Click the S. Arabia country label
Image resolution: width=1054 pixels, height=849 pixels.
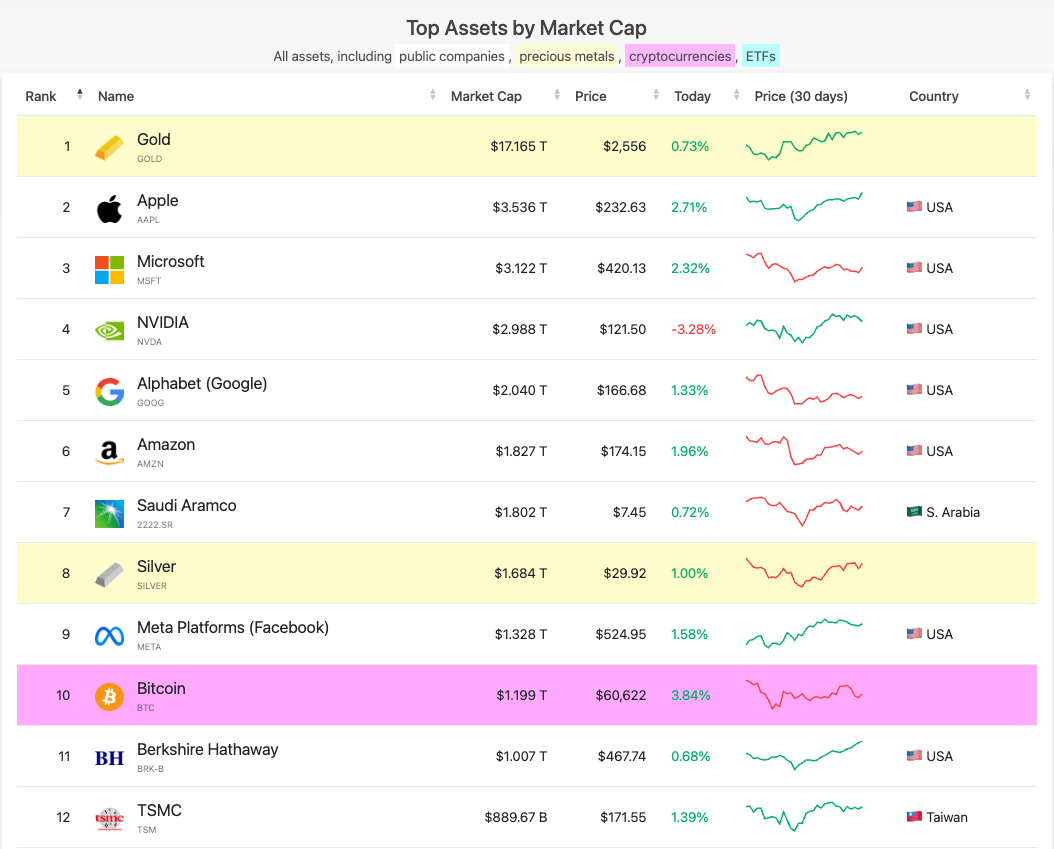click(x=952, y=512)
